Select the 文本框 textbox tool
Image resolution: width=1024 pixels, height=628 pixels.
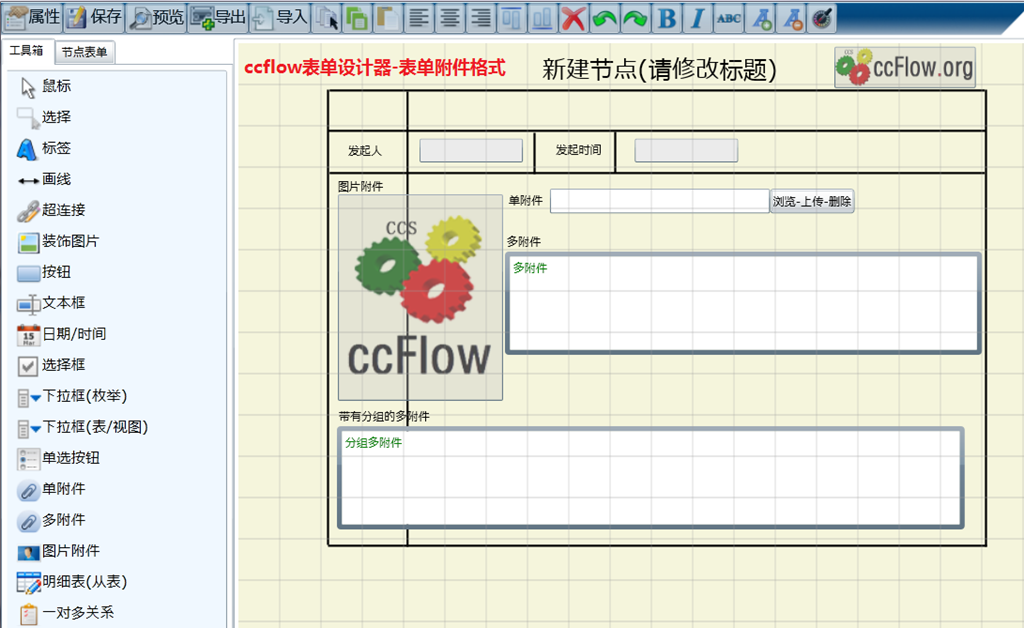tap(52, 303)
